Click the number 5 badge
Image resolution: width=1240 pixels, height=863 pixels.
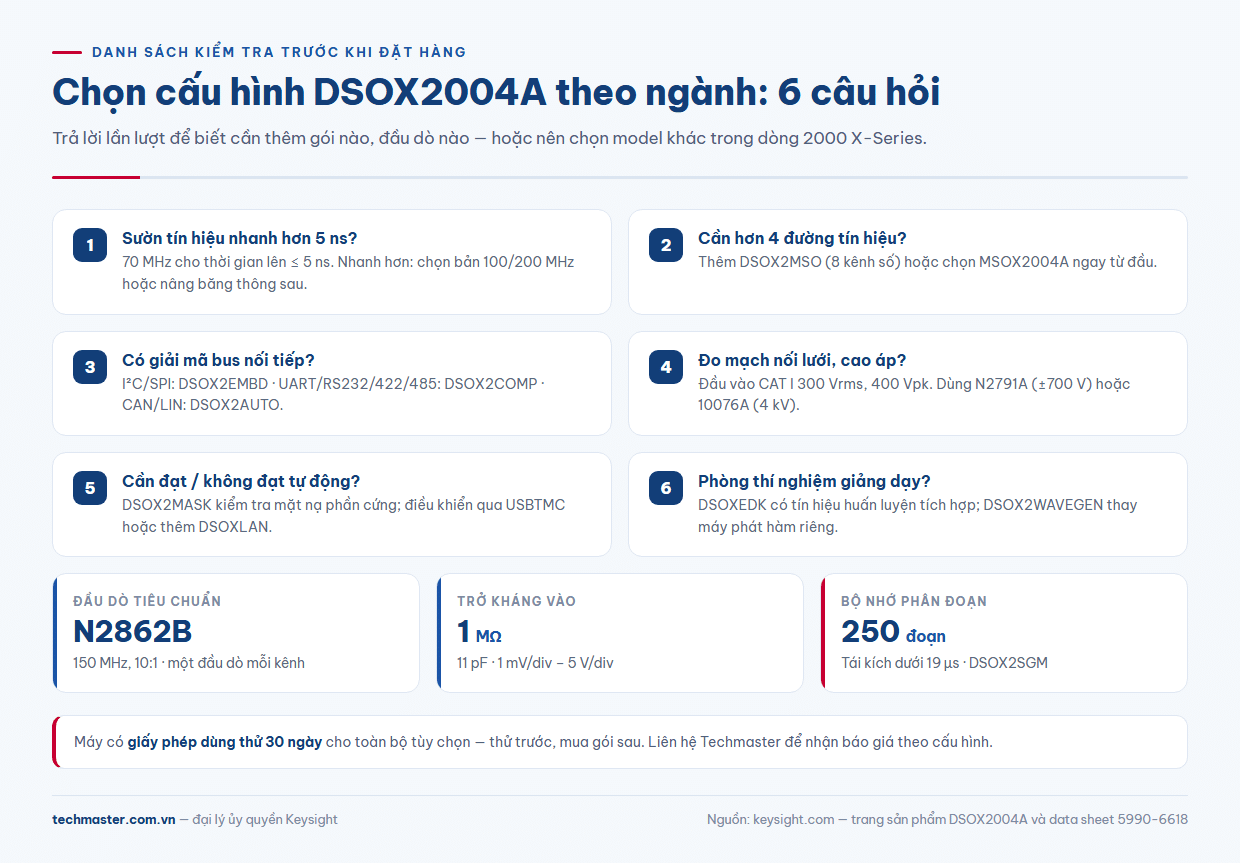point(90,488)
